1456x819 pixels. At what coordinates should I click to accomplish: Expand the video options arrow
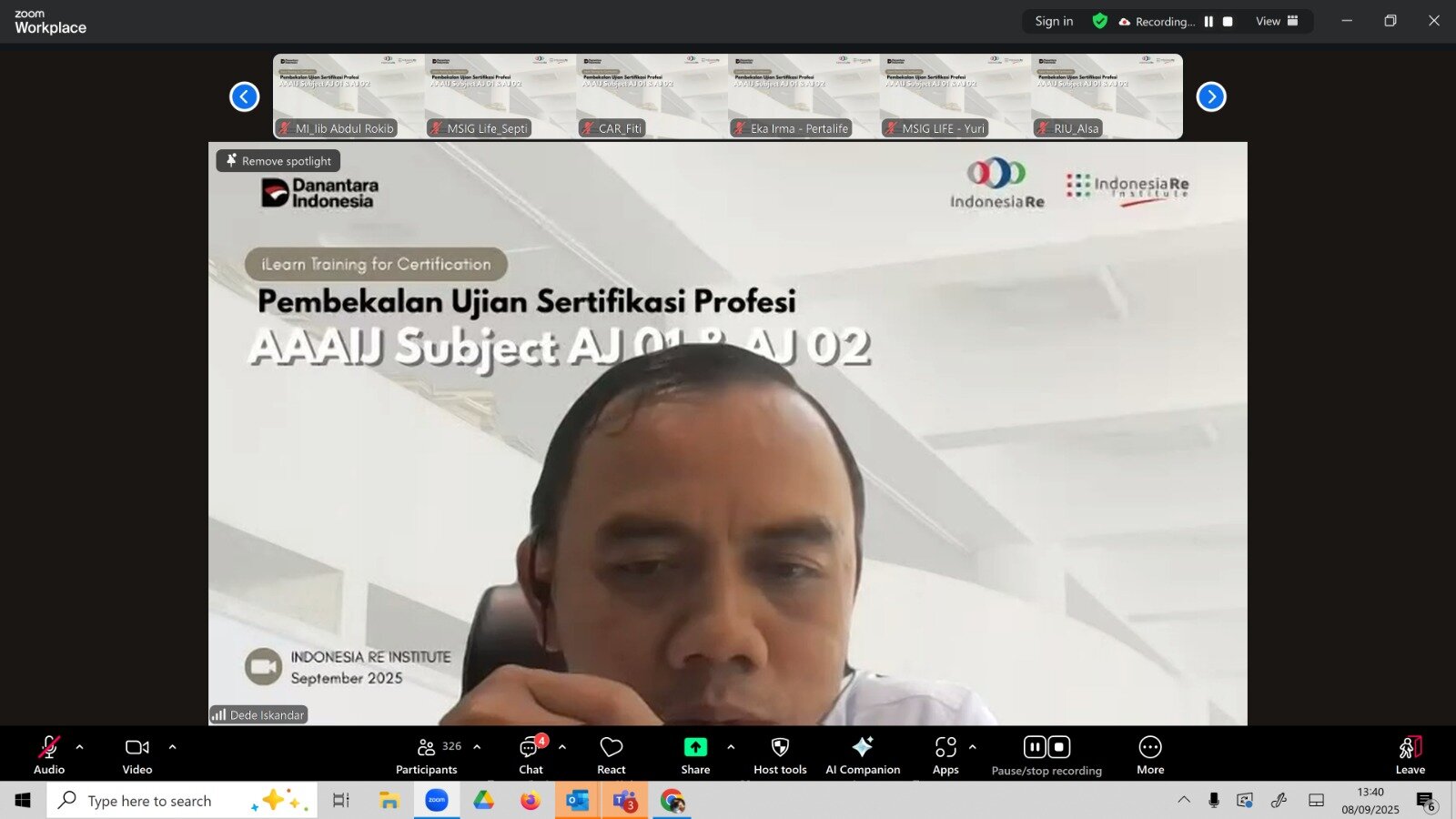[172, 747]
